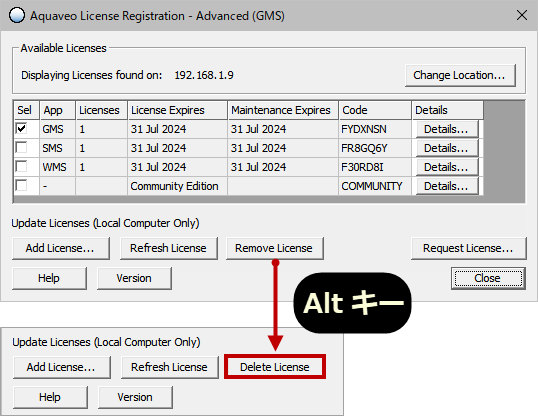The height and width of the screenshot is (418, 538).
Task: Check the Community Edition row checkbox
Action: [22, 185]
